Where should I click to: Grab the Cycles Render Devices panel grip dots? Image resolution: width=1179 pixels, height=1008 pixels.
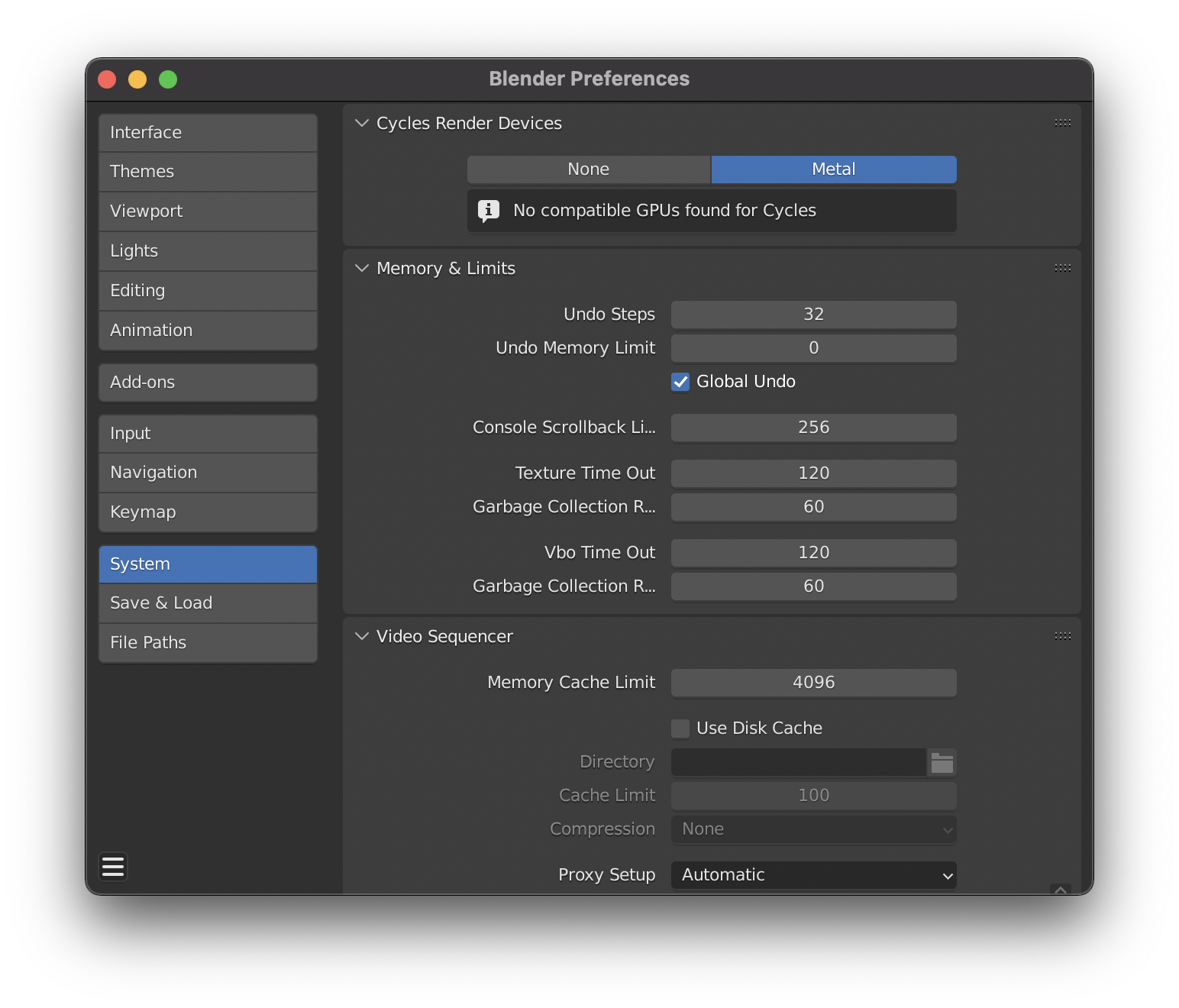point(1062,123)
